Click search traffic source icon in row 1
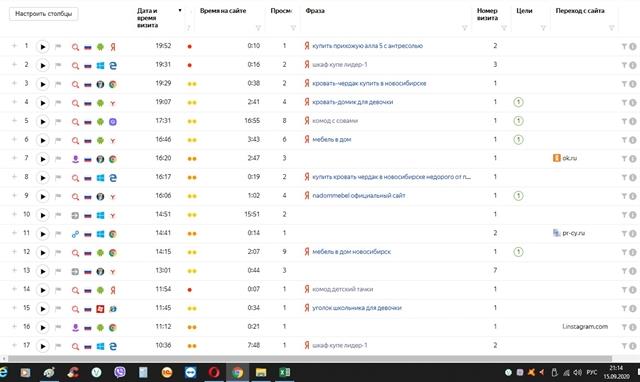 [75, 47]
